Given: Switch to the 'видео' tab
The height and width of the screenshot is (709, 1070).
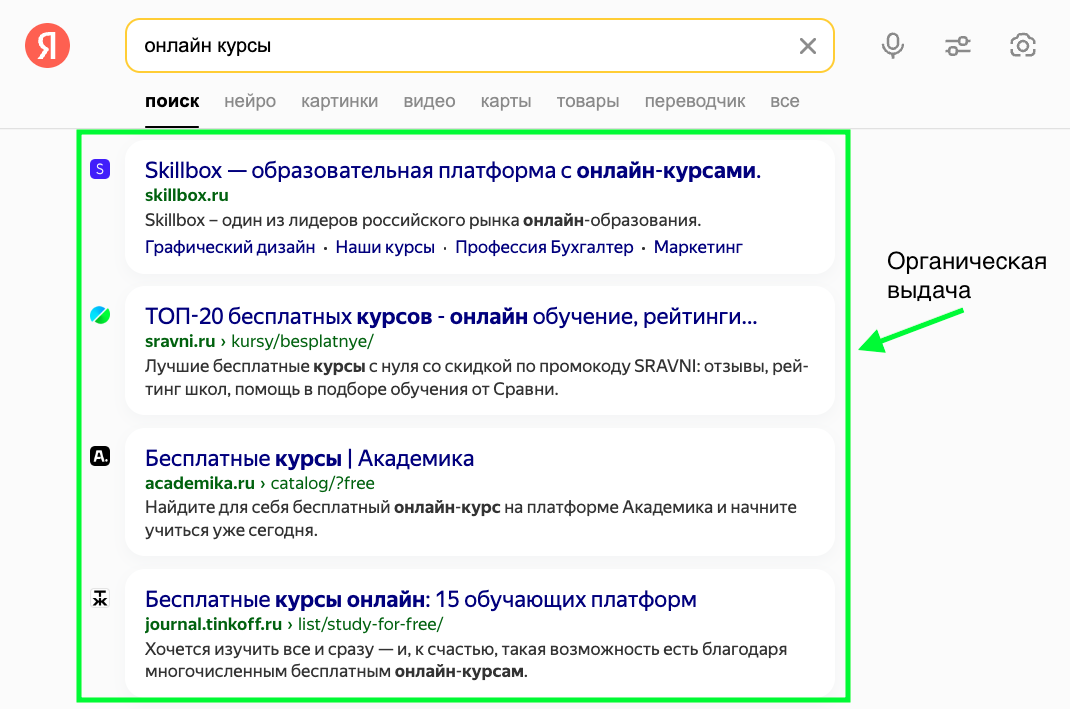Looking at the screenshot, I should pos(429,102).
